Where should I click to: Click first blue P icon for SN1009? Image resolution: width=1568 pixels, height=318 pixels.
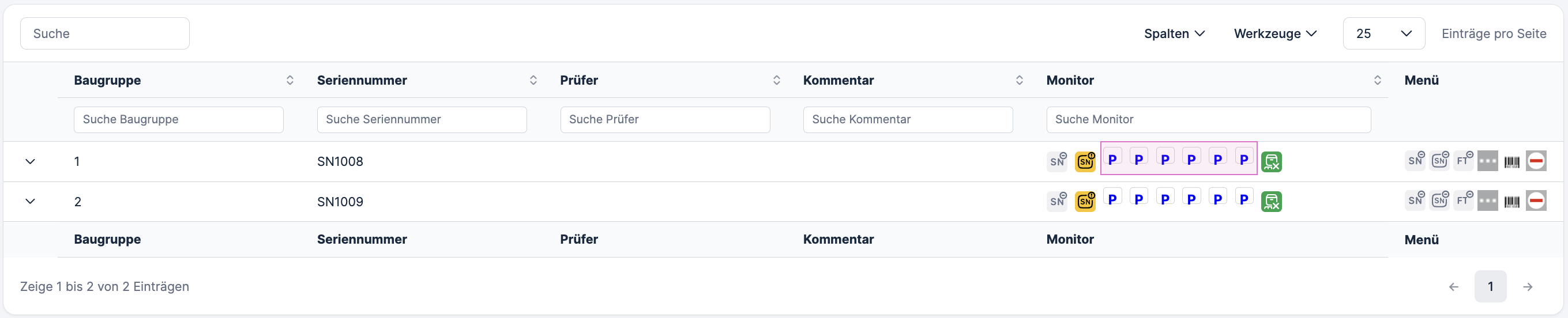pyautogui.click(x=1112, y=199)
